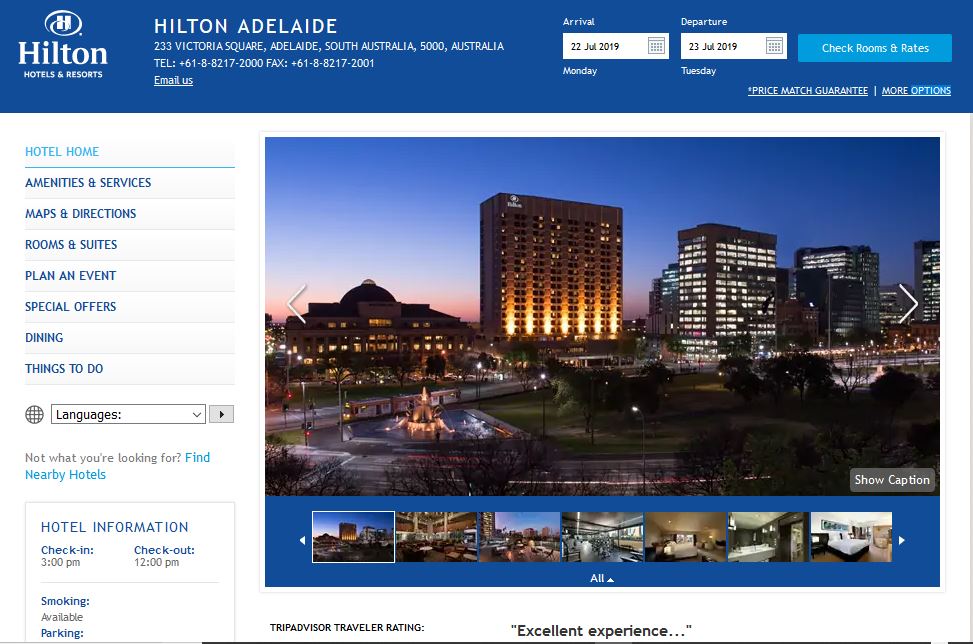The height and width of the screenshot is (644, 973).
Task: Select the hotel exterior night thumbnail
Action: (x=353, y=537)
